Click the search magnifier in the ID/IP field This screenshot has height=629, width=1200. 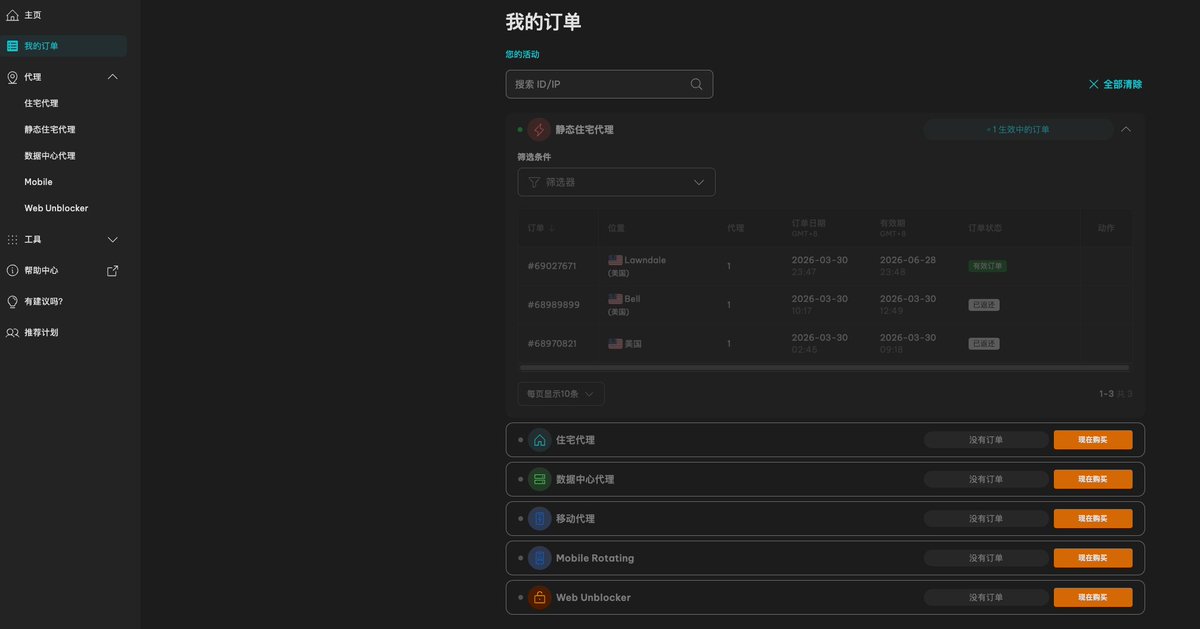click(x=696, y=84)
